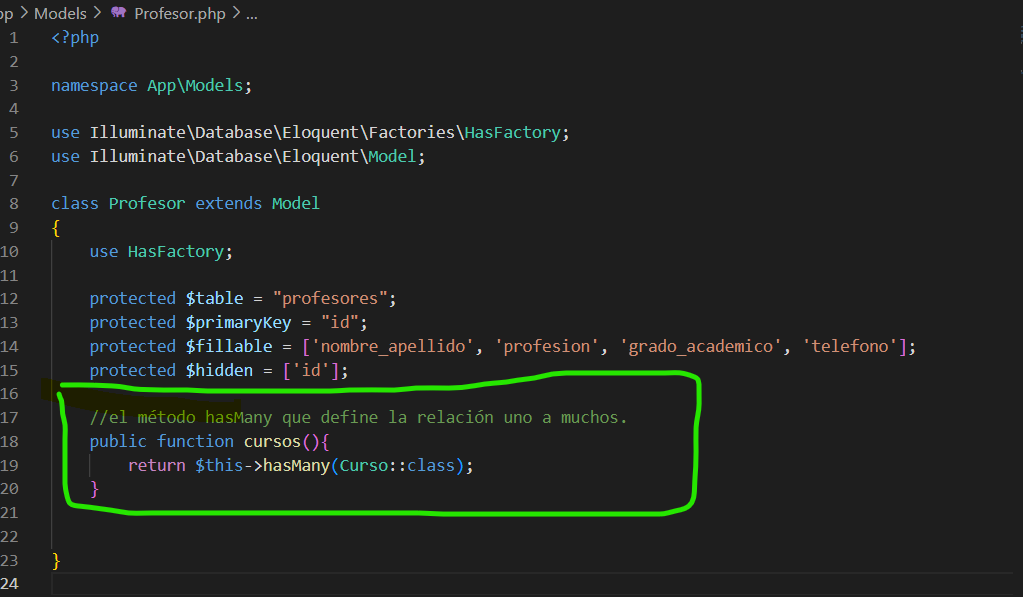
Task: Click 'HasFactory' in the line 5 import
Action: (x=512, y=132)
